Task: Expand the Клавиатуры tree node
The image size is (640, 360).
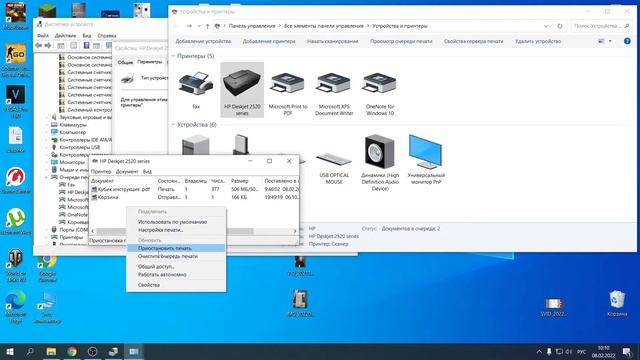Action: pos(47,125)
